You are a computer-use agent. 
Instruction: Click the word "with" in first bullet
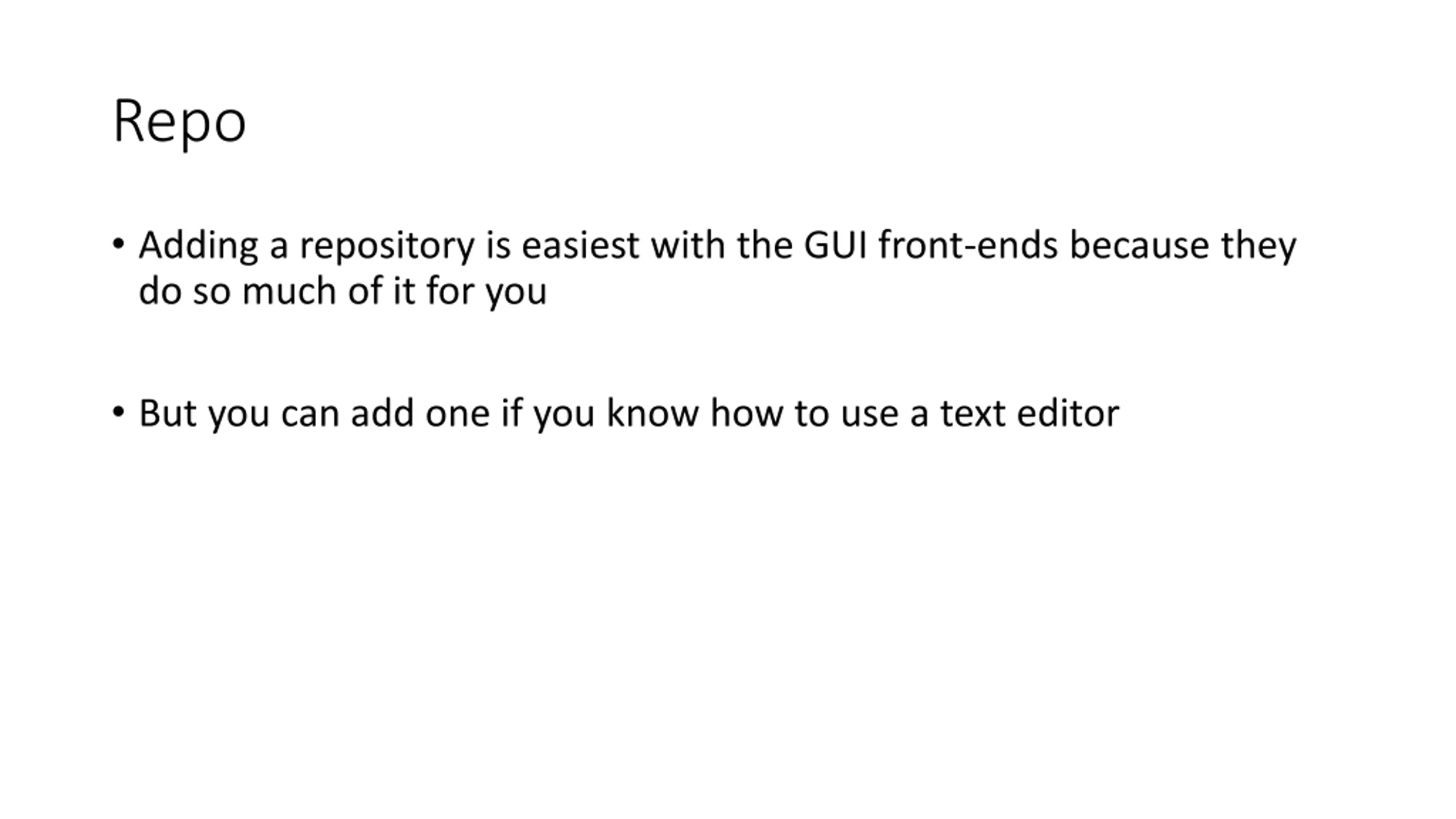(688, 245)
